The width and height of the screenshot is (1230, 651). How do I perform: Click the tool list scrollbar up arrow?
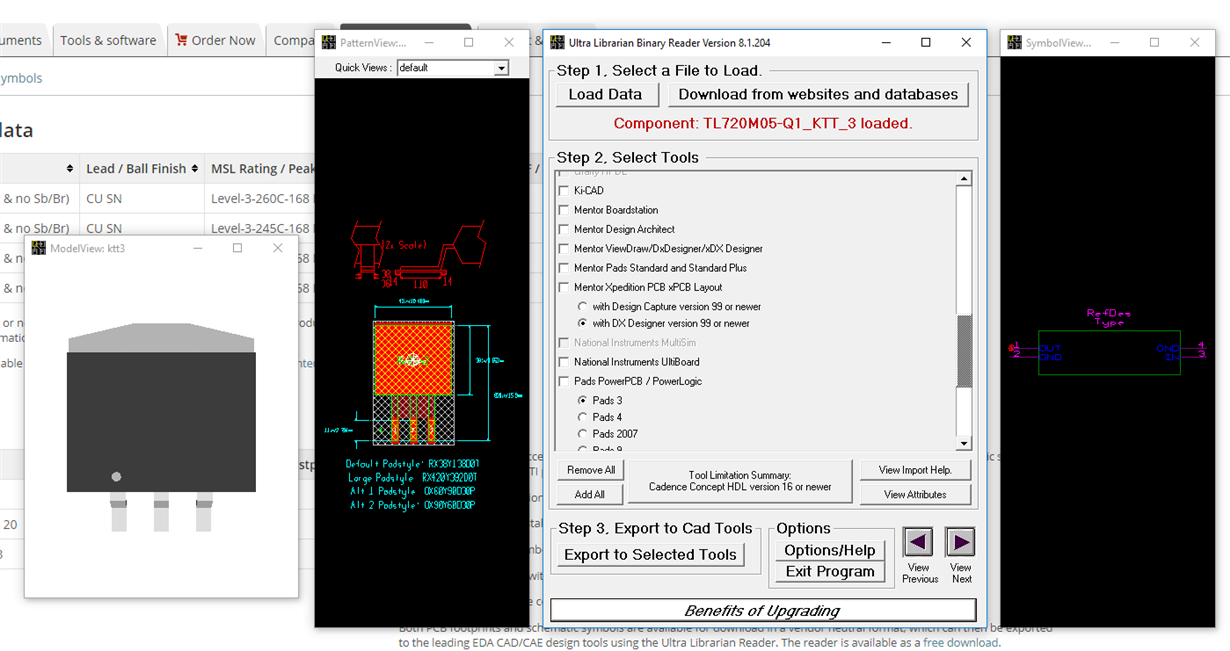coord(964,179)
